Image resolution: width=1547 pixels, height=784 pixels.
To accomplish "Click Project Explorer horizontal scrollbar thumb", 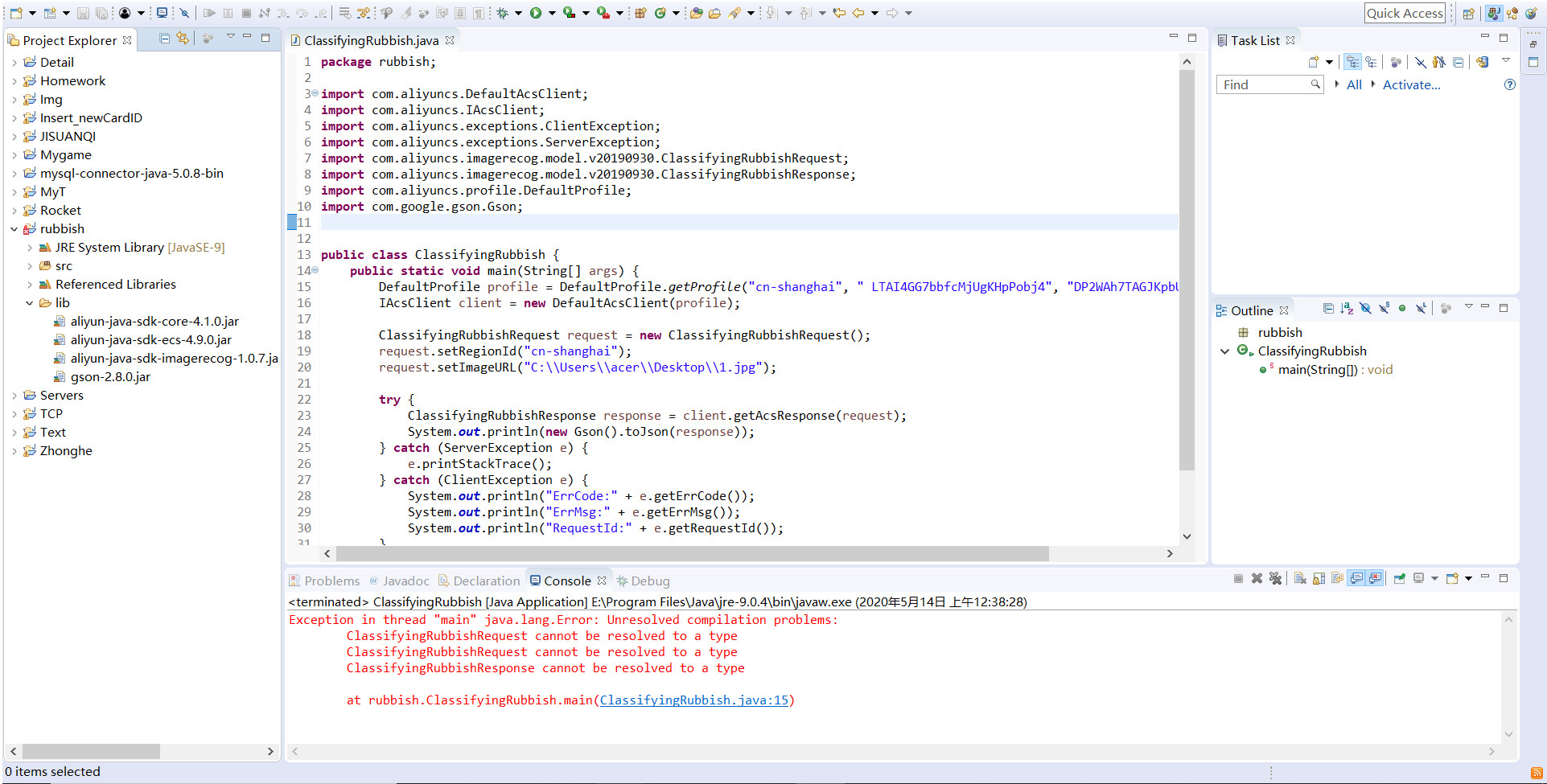I will pyautogui.click(x=91, y=751).
